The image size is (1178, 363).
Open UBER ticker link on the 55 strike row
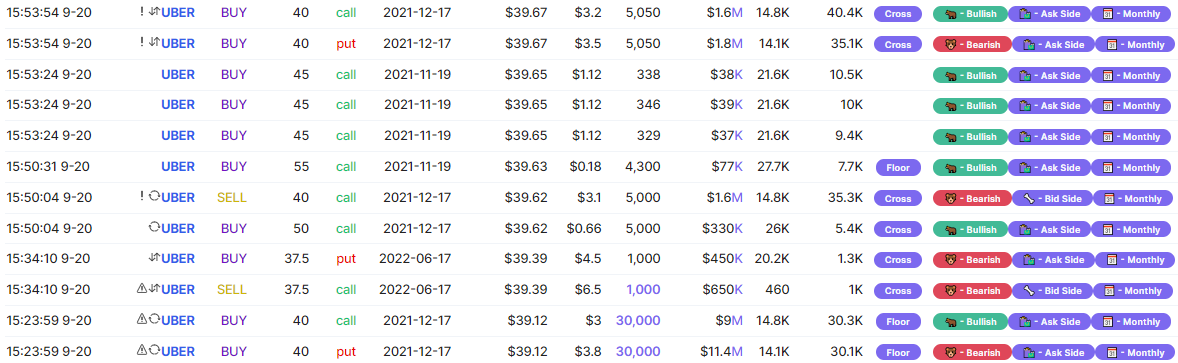point(178,166)
